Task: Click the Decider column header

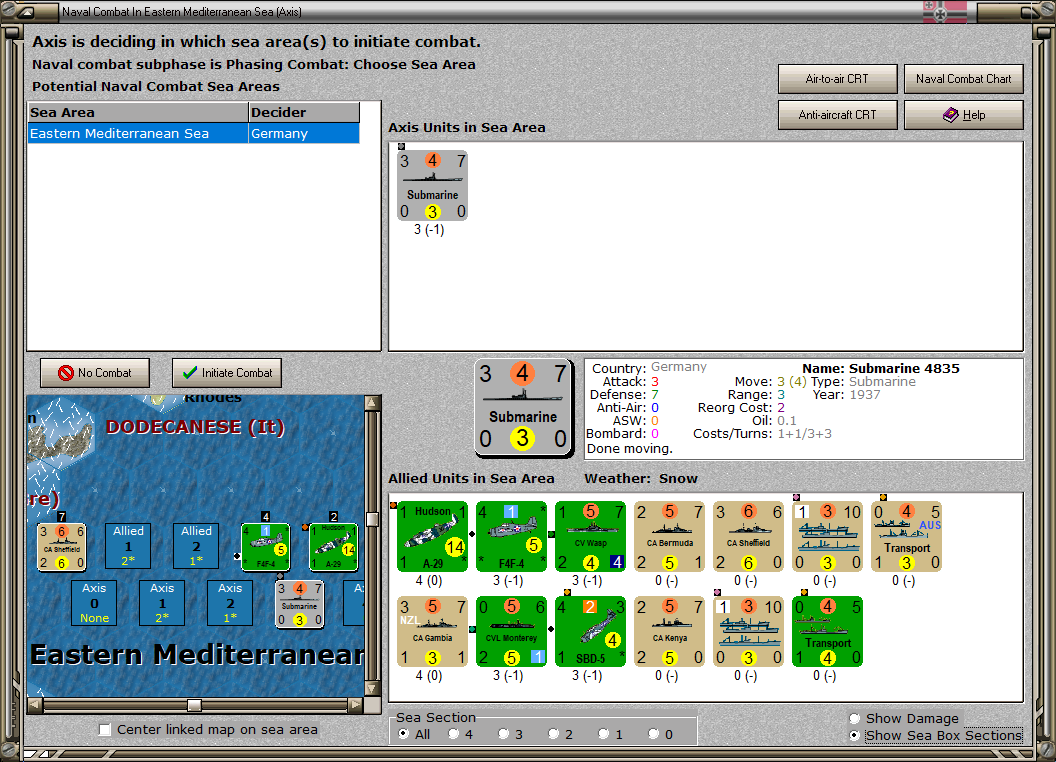Action: tap(304, 113)
